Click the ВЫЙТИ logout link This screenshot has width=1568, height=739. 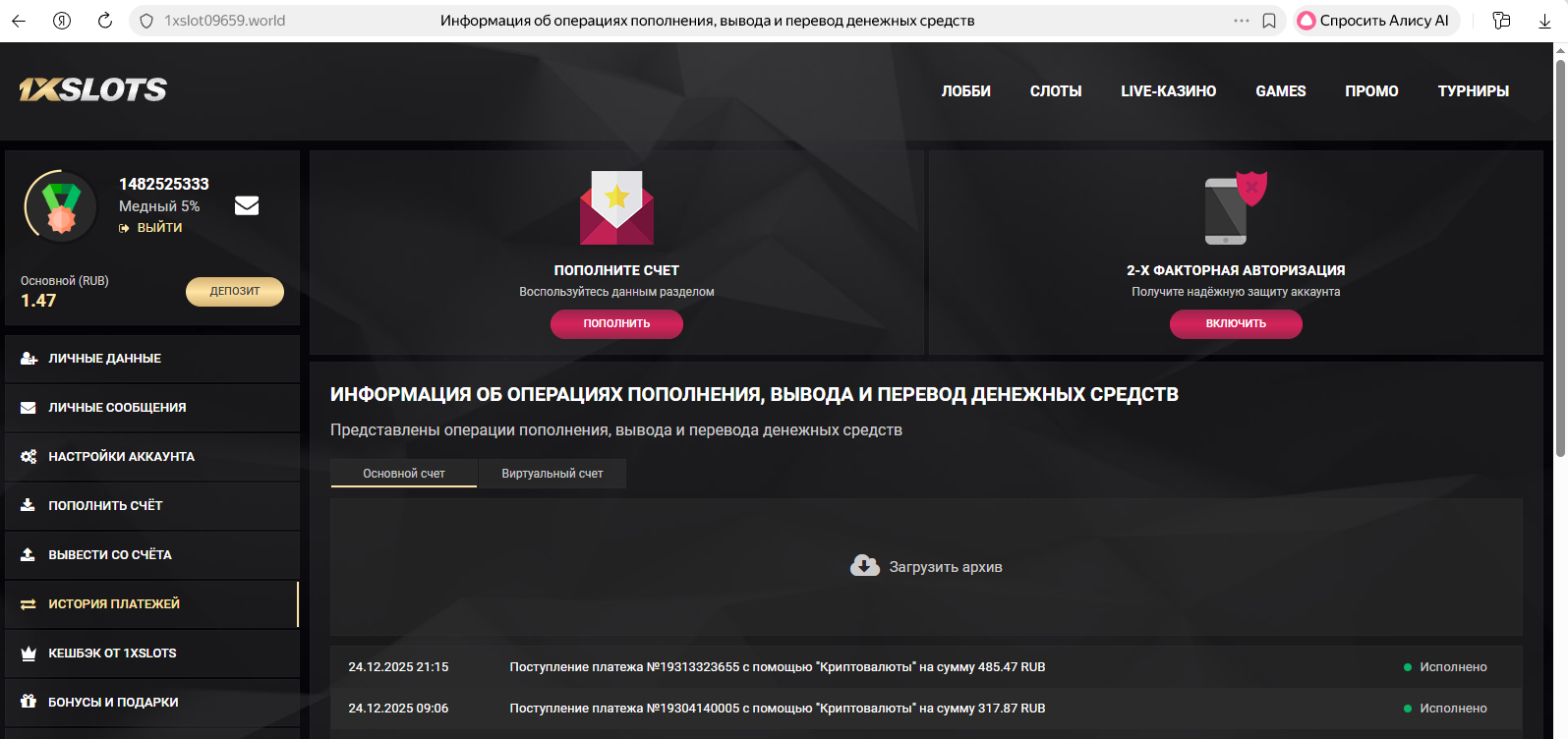159,228
